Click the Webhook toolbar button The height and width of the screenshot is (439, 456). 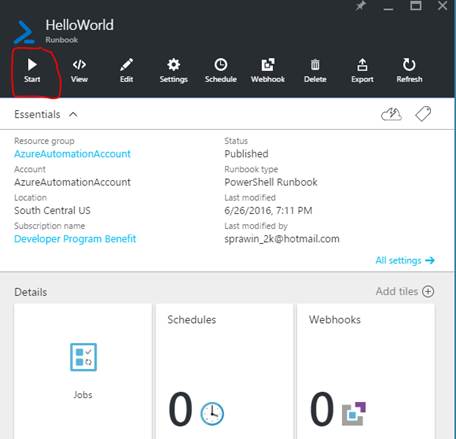268,71
